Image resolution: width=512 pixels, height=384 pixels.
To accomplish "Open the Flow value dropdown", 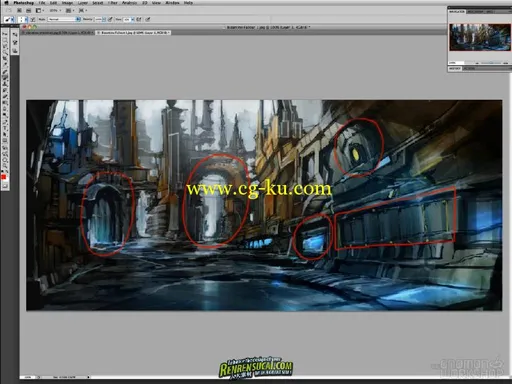I will point(133,19).
